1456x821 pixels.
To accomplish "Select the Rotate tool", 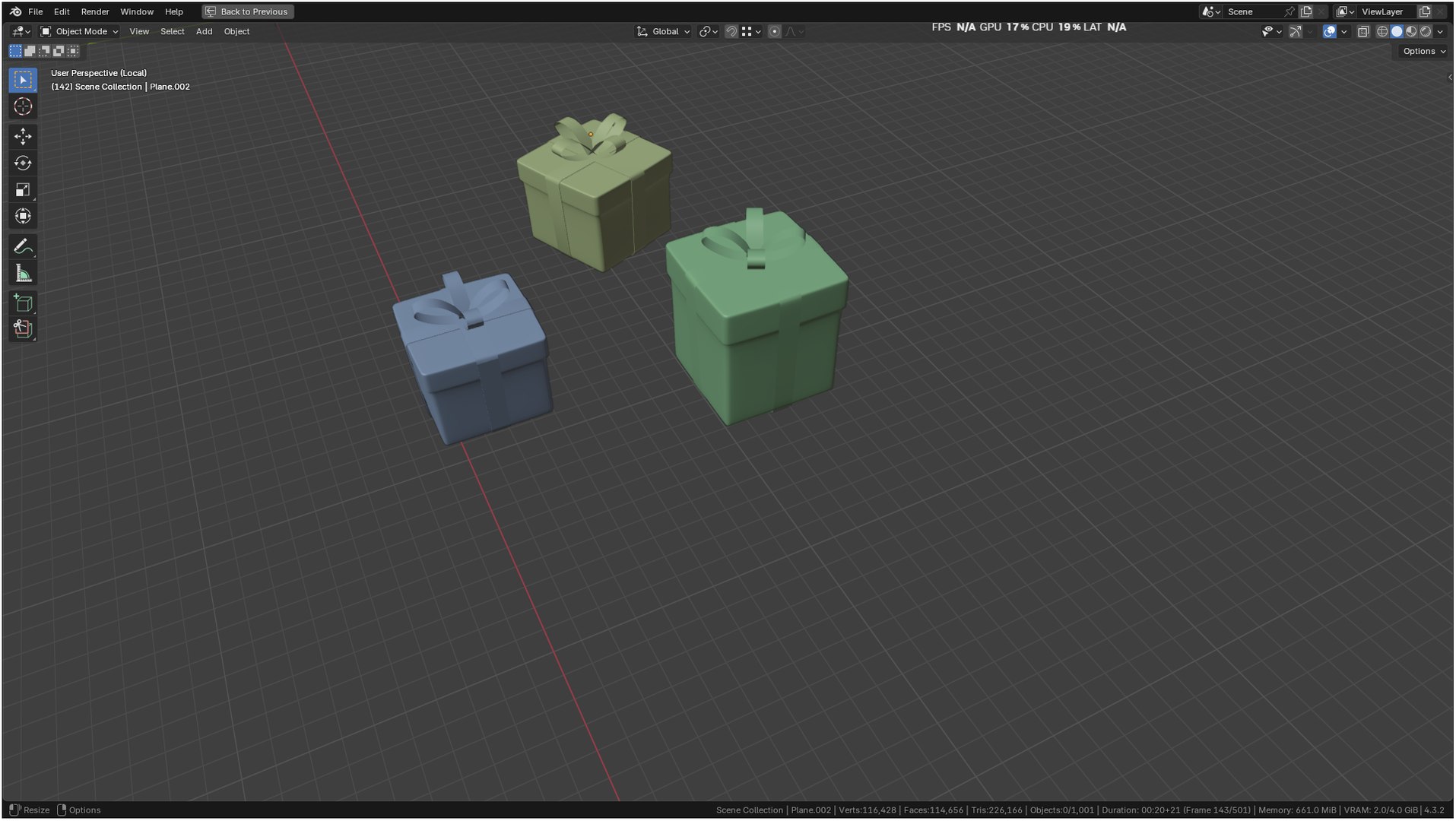I will (x=23, y=163).
